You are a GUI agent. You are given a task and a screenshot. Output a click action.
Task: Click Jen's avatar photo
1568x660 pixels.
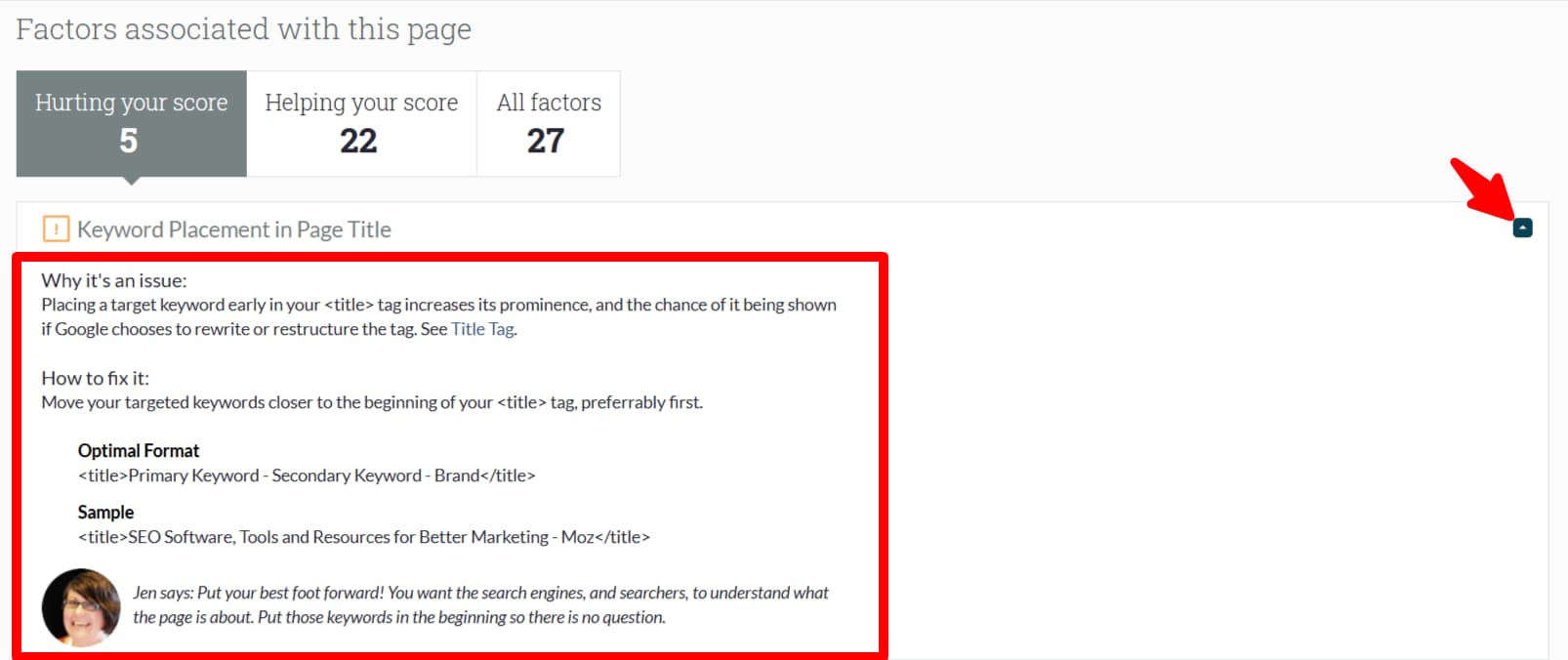pyautogui.click(x=81, y=607)
